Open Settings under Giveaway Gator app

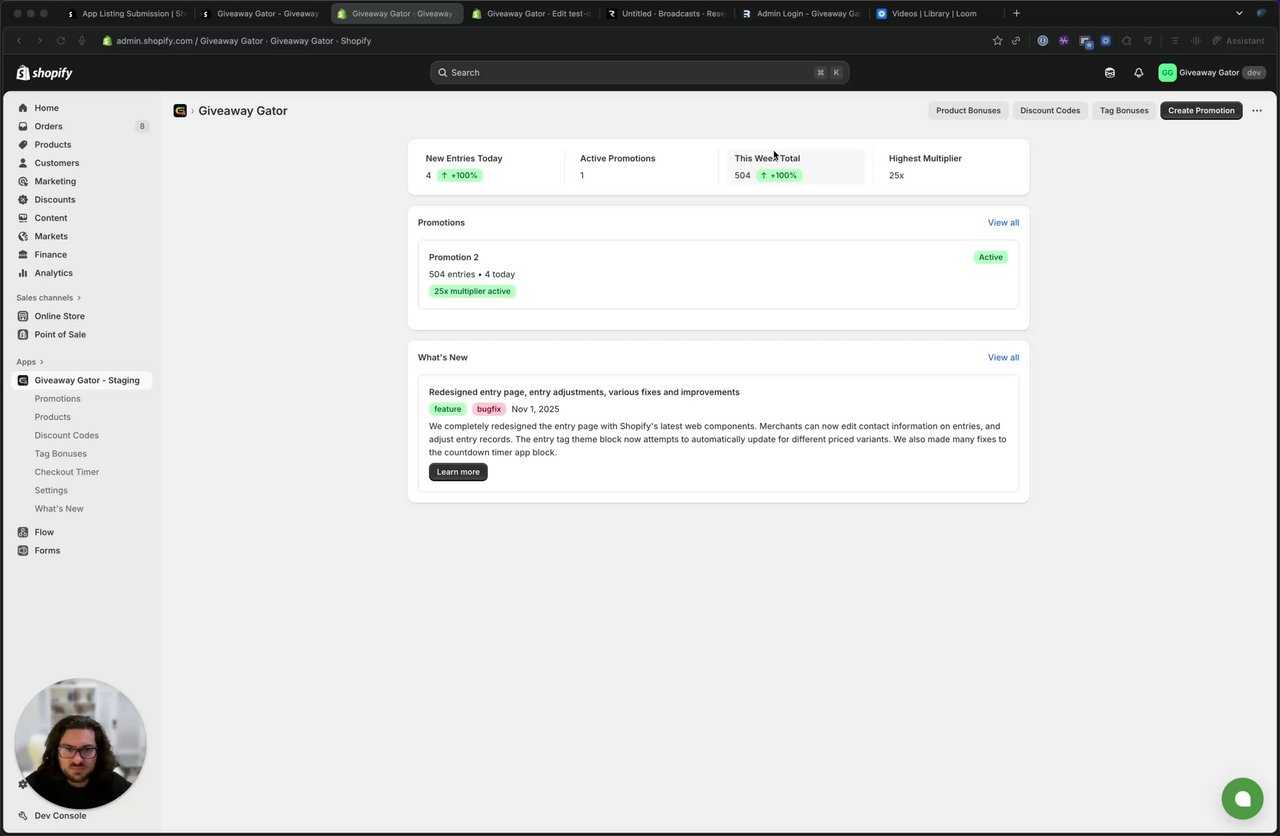(x=51, y=491)
